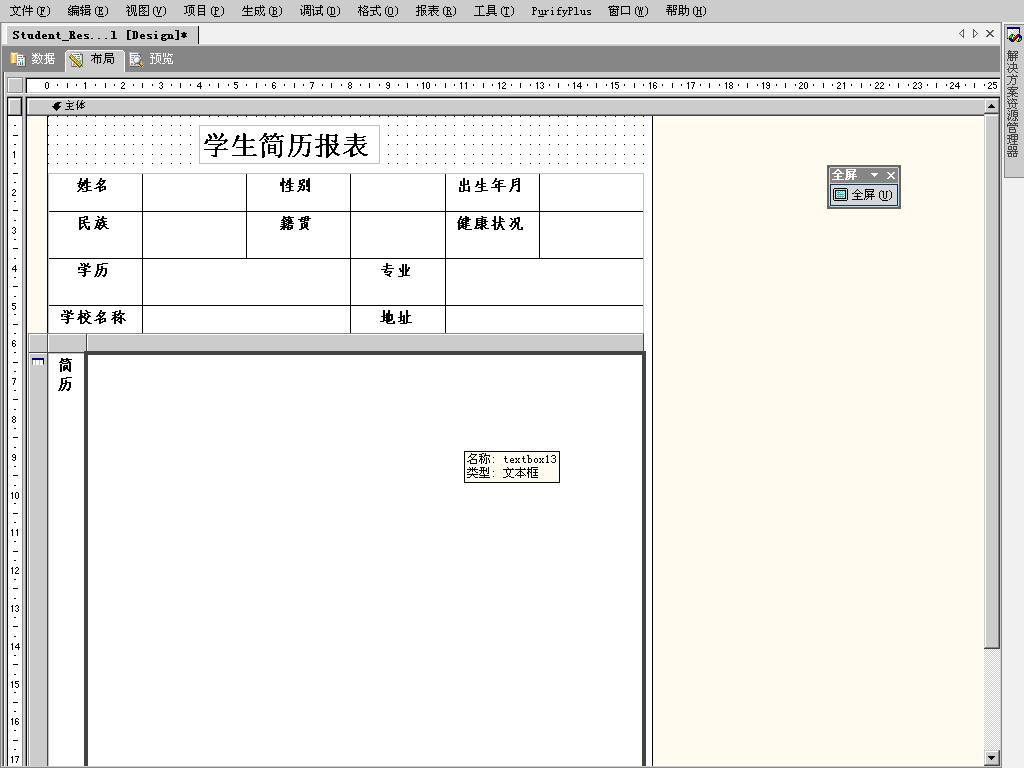The height and width of the screenshot is (768, 1024).
Task: Open the 文件(F) menu
Action: pyautogui.click(x=29, y=11)
